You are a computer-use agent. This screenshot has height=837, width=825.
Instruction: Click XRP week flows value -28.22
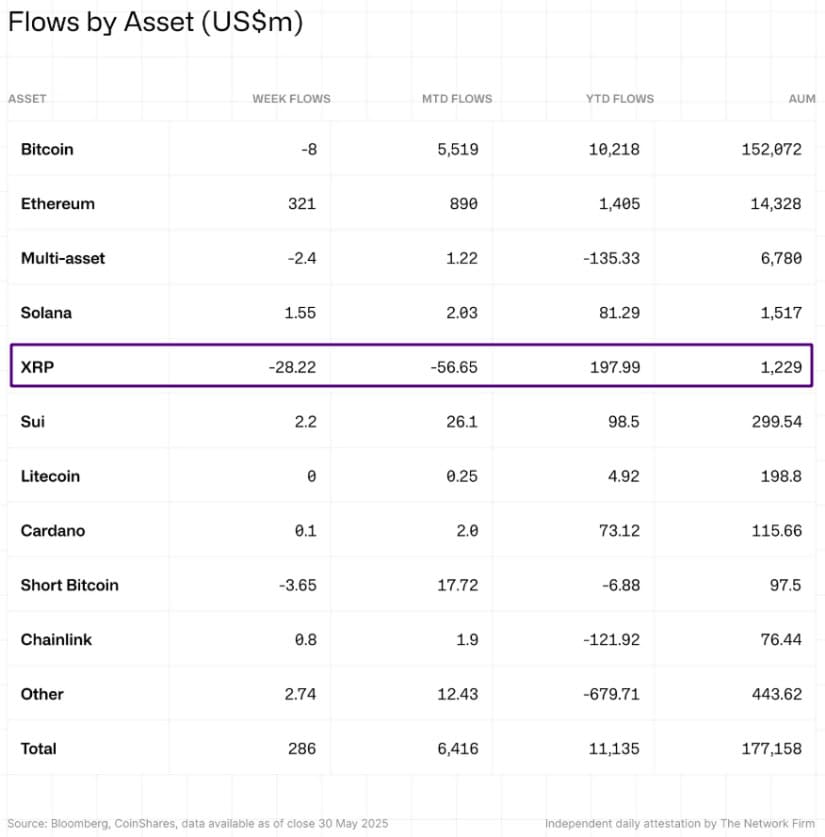click(292, 367)
